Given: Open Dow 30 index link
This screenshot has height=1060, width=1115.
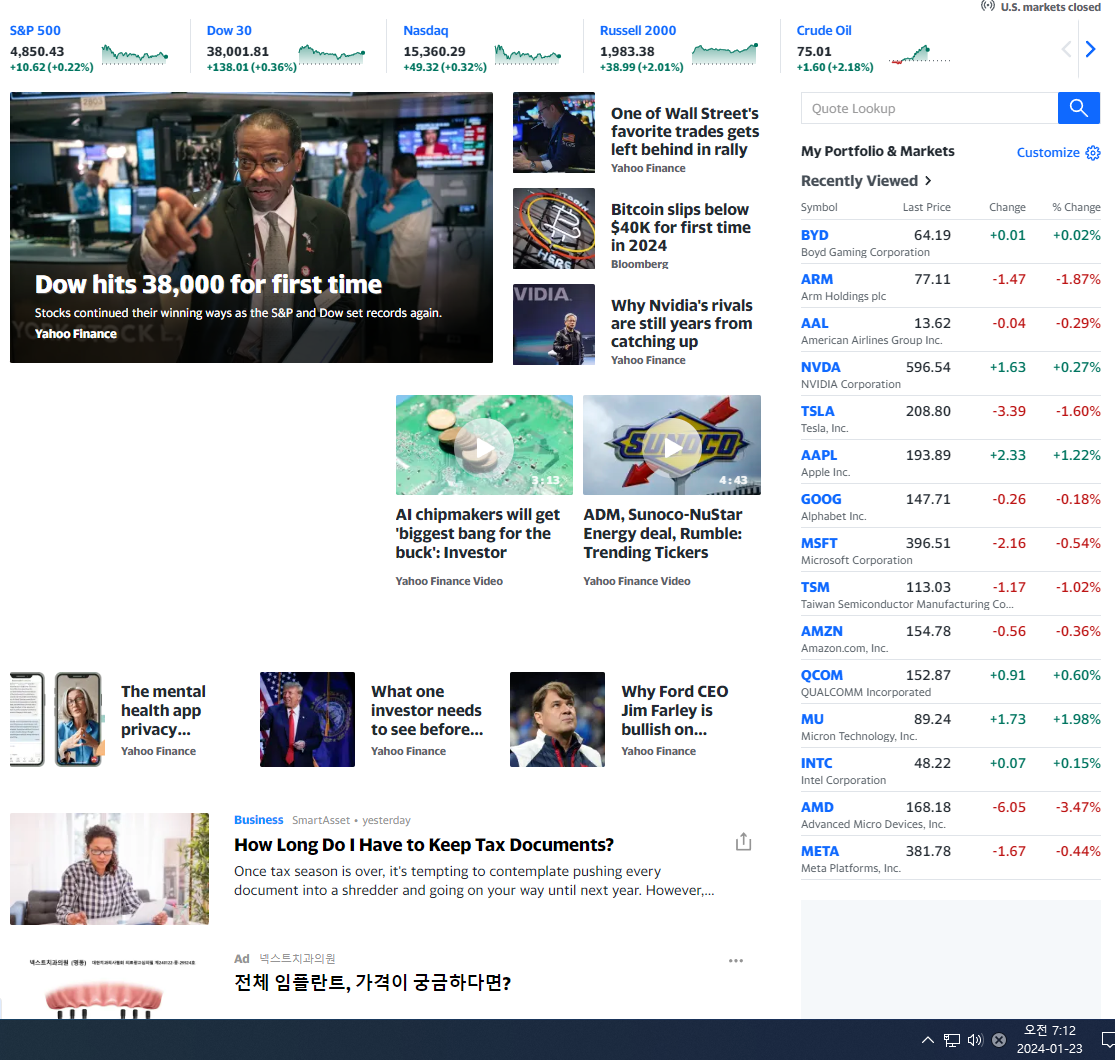Looking at the screenshot, I should 229,31.
